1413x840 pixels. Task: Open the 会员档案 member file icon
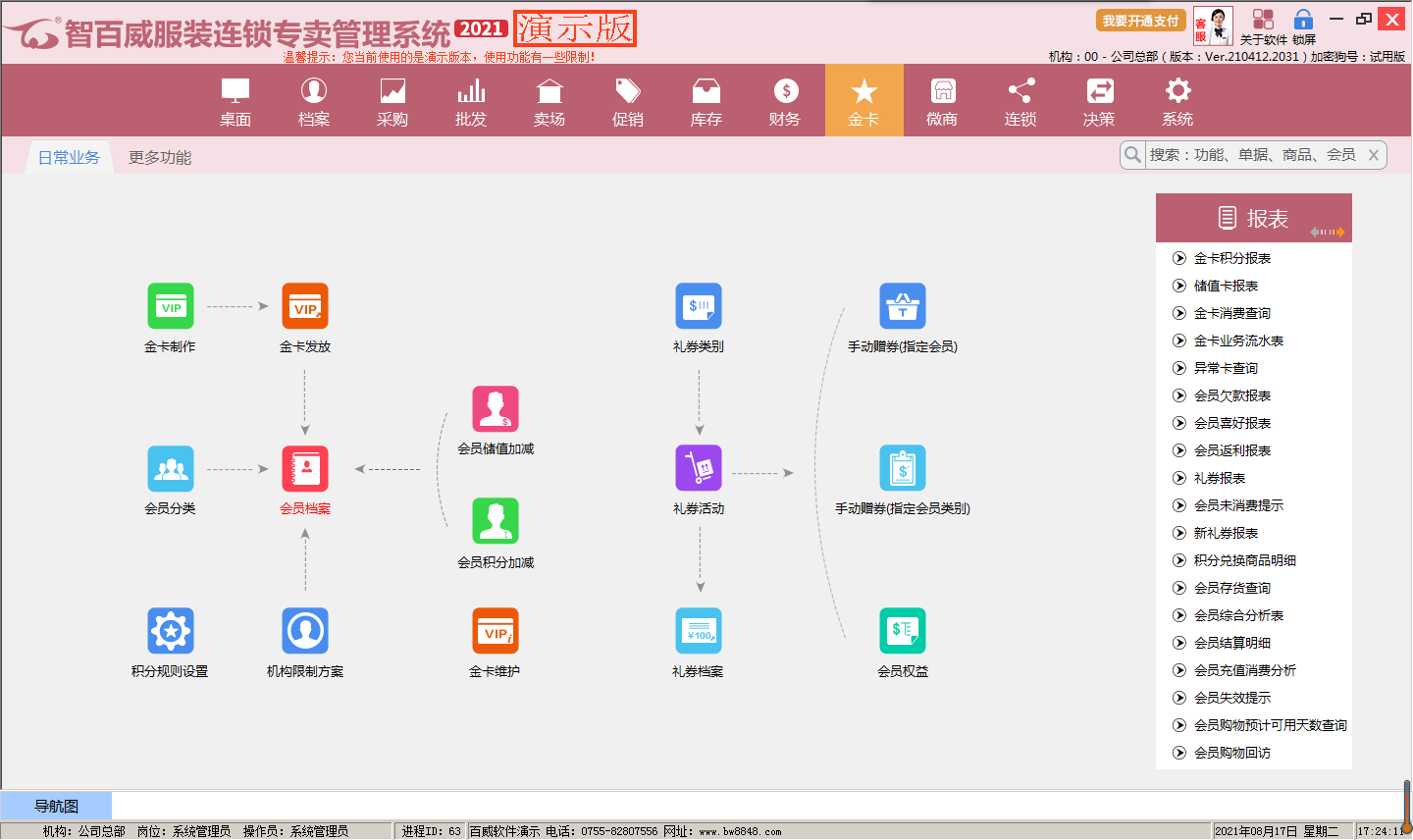pos(305,469)
